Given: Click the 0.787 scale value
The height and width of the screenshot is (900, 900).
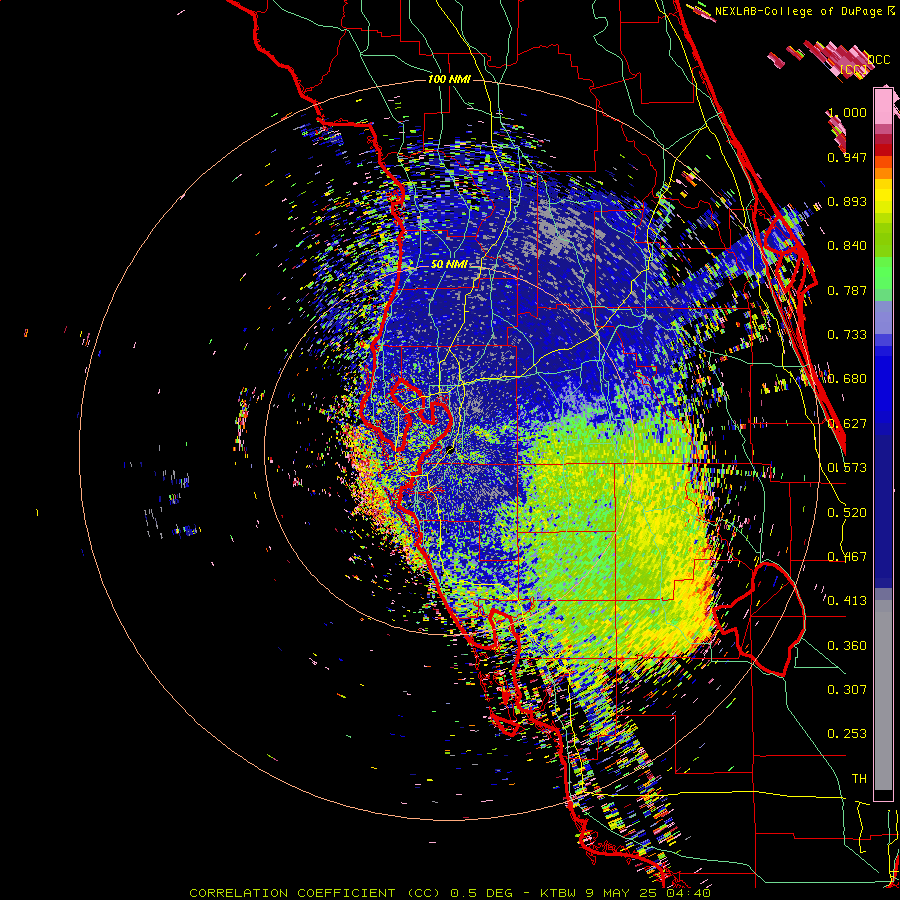Looking at the screenshot, I should tap(847, 290).
